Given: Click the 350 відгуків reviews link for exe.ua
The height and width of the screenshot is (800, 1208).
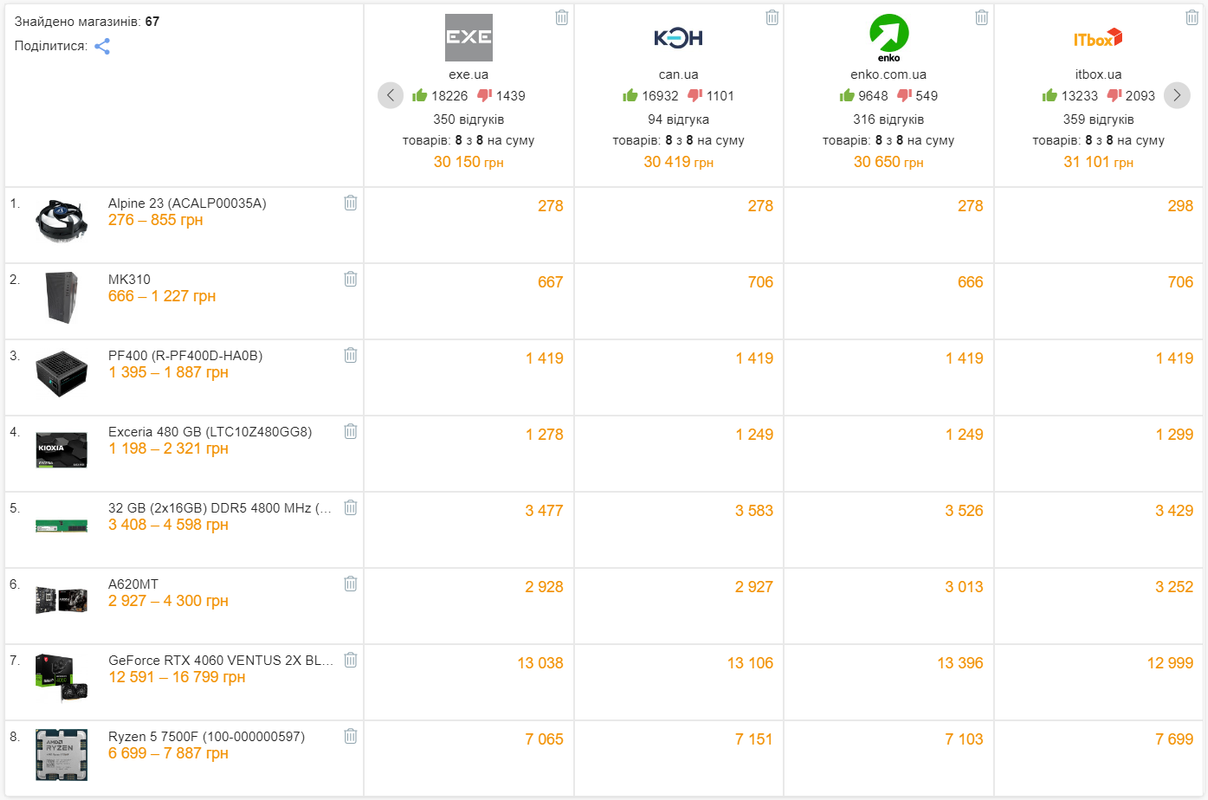Looking at the screenshot, I should [469, 119].
